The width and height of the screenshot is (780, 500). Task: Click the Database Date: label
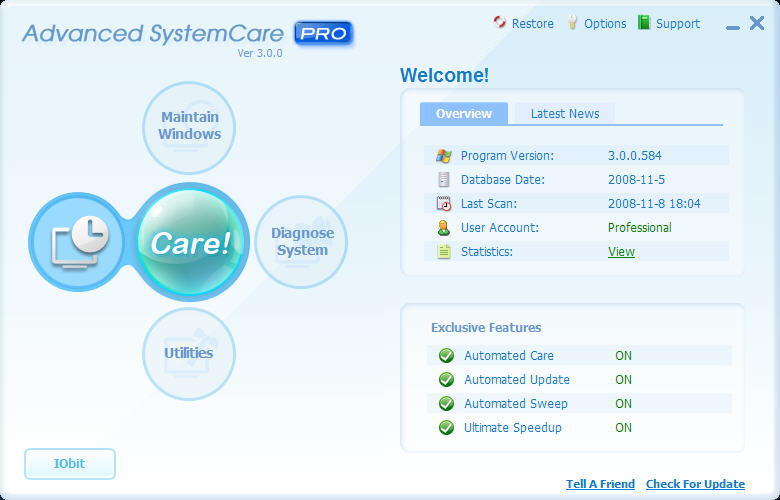[x=503, y=180]
